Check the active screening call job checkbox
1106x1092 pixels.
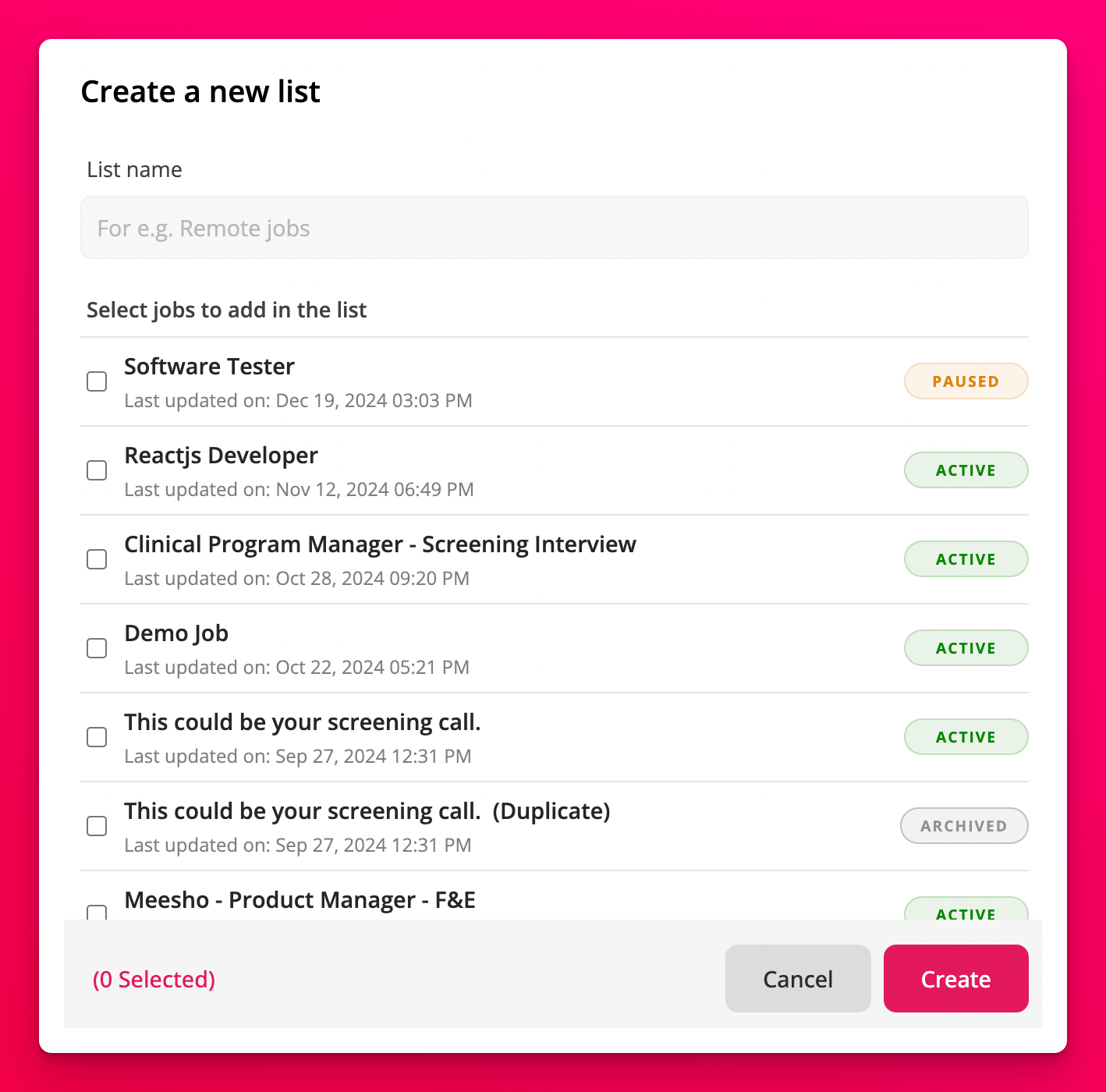pos(97,737)
